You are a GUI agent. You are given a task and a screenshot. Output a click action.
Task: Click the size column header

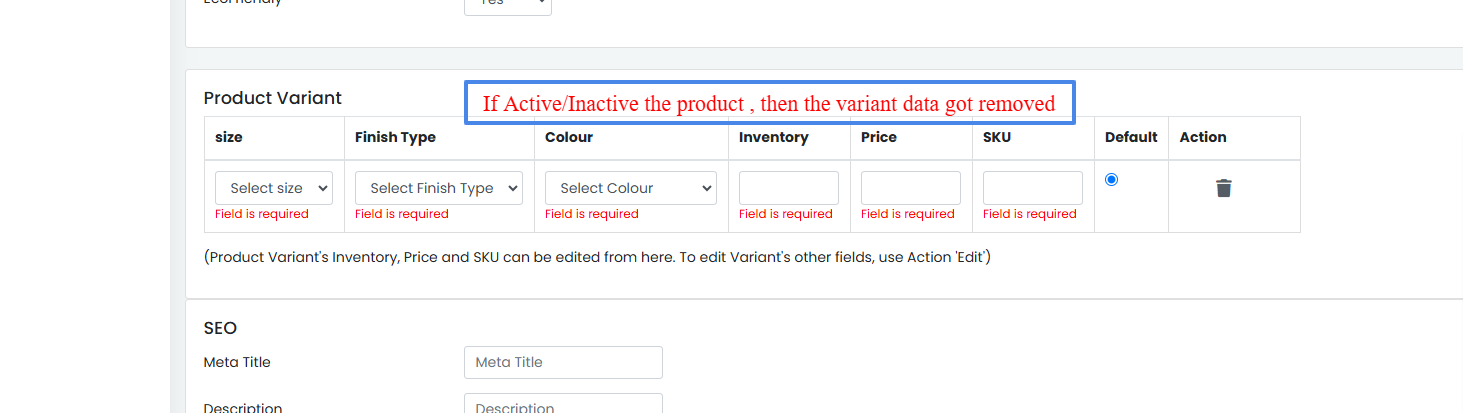tap(229, 137)
